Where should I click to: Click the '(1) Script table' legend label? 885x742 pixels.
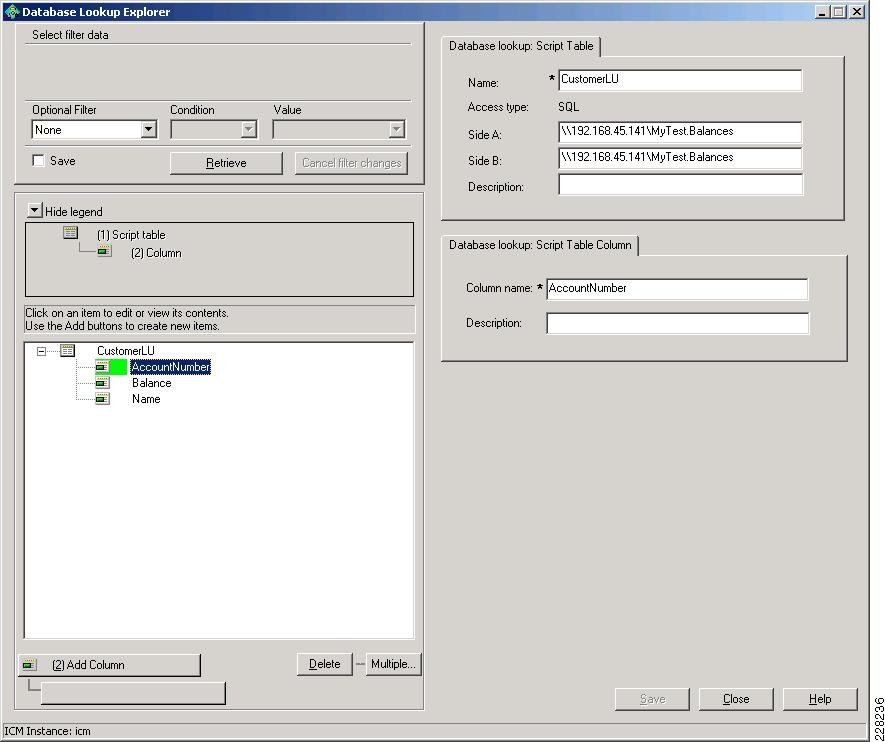(131, 235)
